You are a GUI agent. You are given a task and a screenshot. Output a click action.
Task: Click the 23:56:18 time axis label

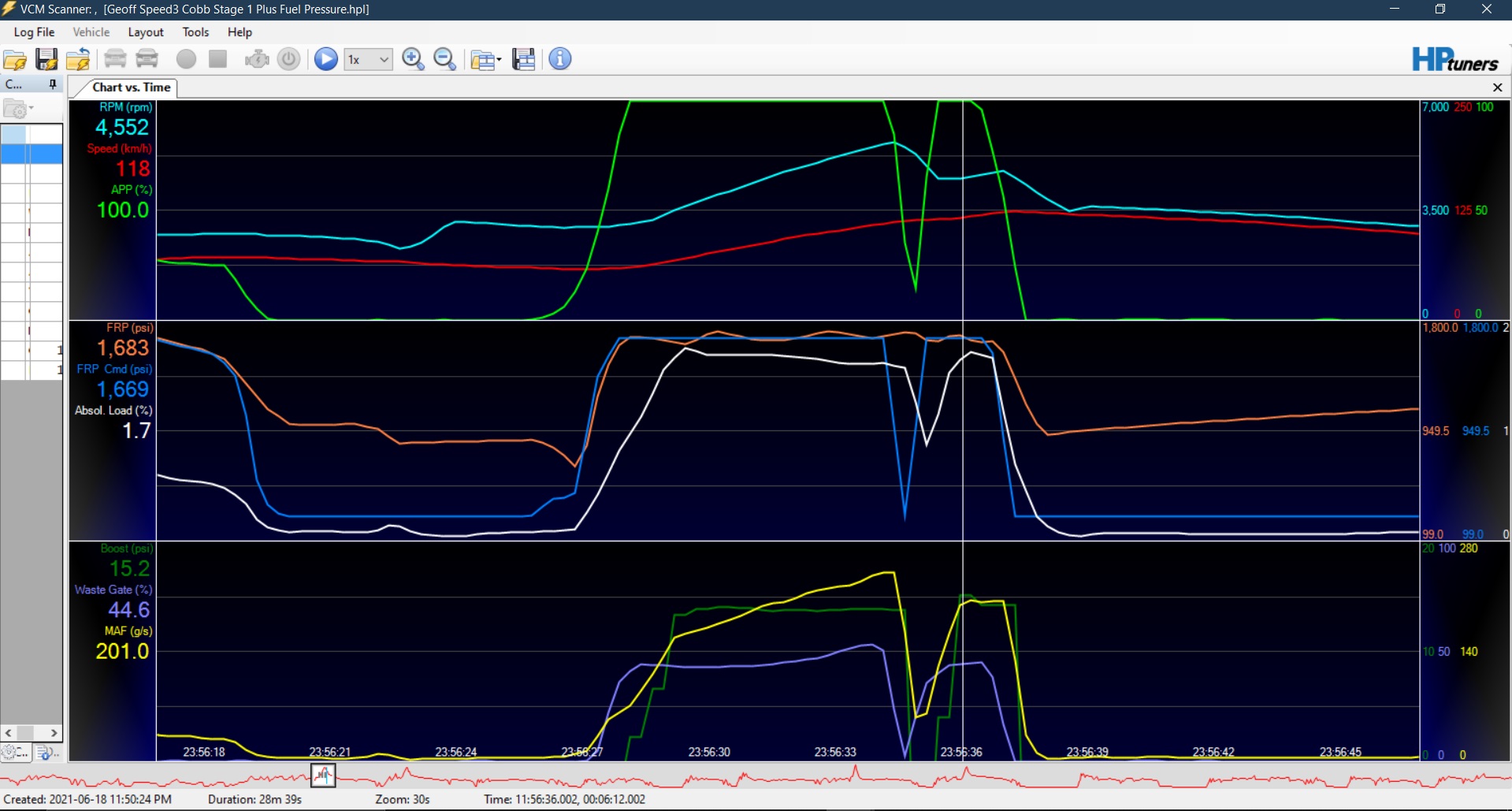tap(204, 752)
